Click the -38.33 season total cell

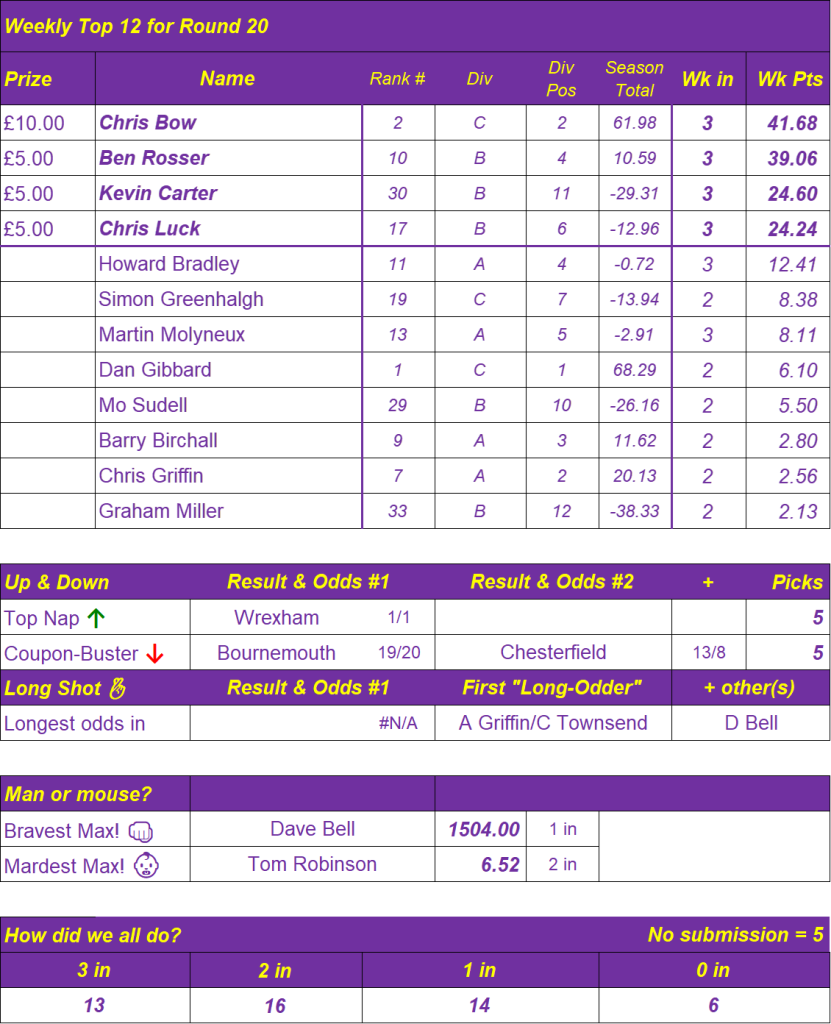635,511
